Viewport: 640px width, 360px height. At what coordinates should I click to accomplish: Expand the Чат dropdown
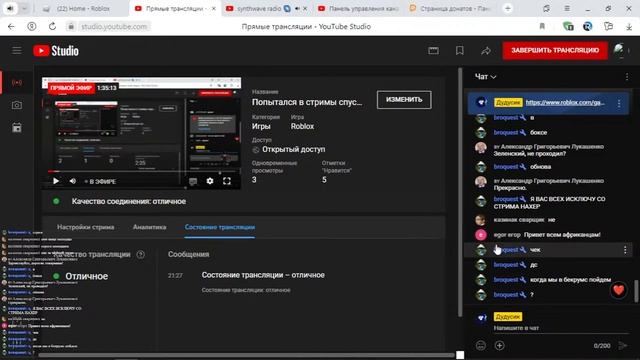click(485, 77)
